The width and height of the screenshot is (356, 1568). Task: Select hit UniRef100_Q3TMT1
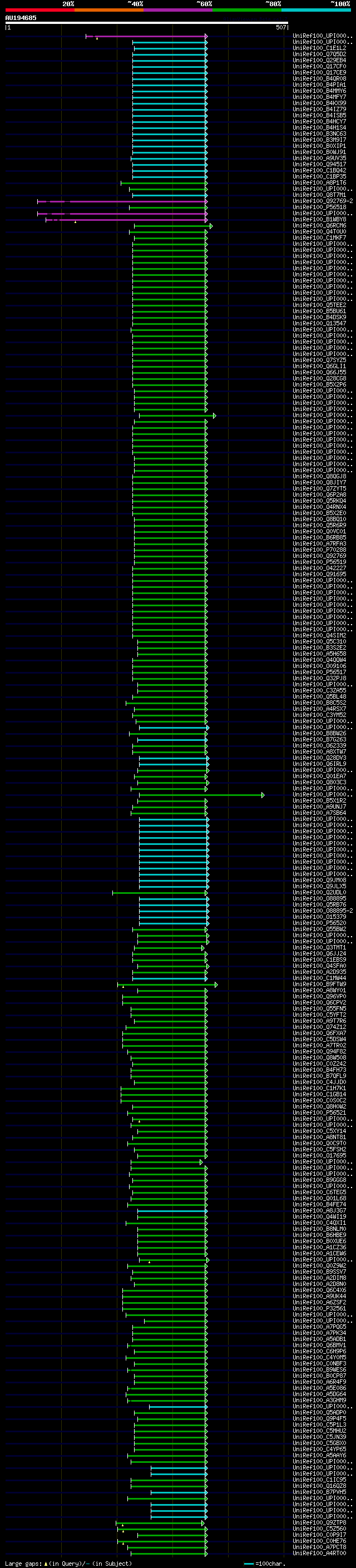tap(319, 948)
